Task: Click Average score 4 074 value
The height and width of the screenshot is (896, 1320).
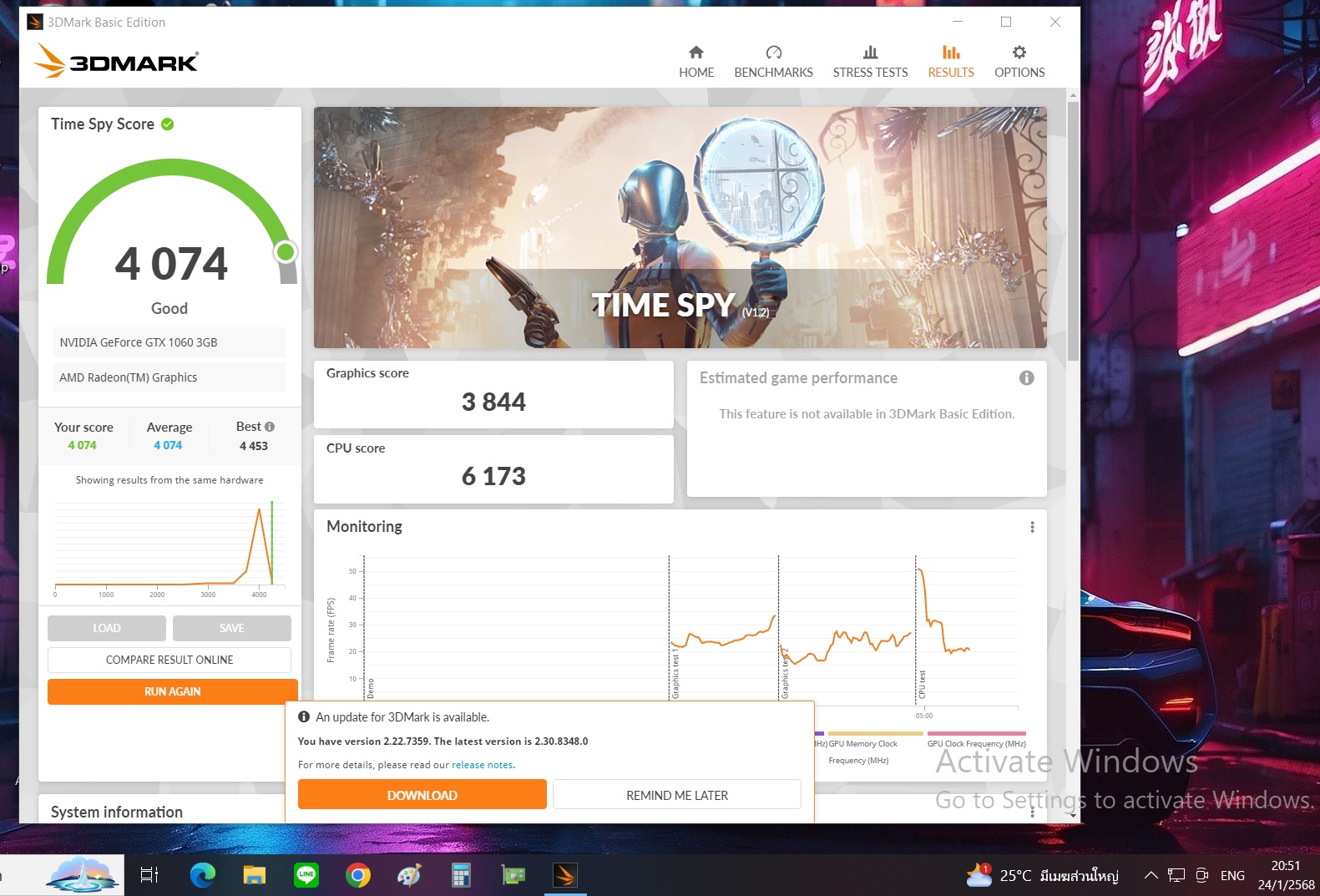Action: (167, 446)
